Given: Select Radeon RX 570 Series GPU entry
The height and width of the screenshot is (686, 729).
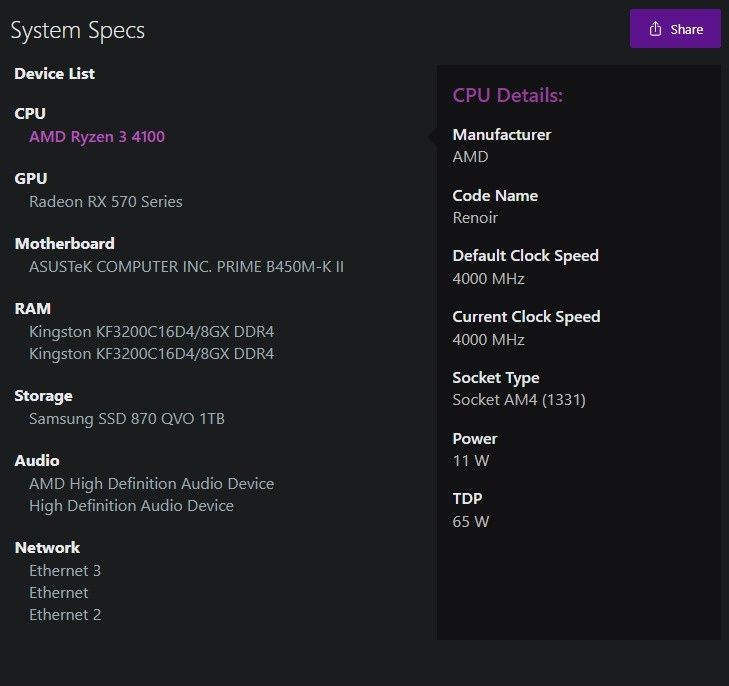Looking at the screenshot, I should pyautogui.click(x=106, y=202).
